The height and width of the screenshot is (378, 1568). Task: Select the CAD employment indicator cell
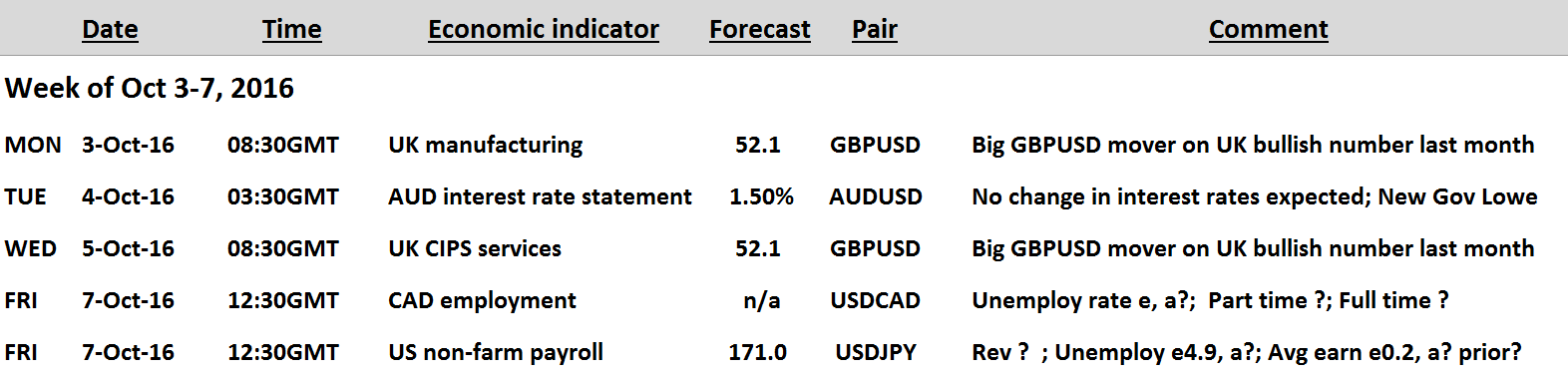pyautogui.click(x=482, y=300)
